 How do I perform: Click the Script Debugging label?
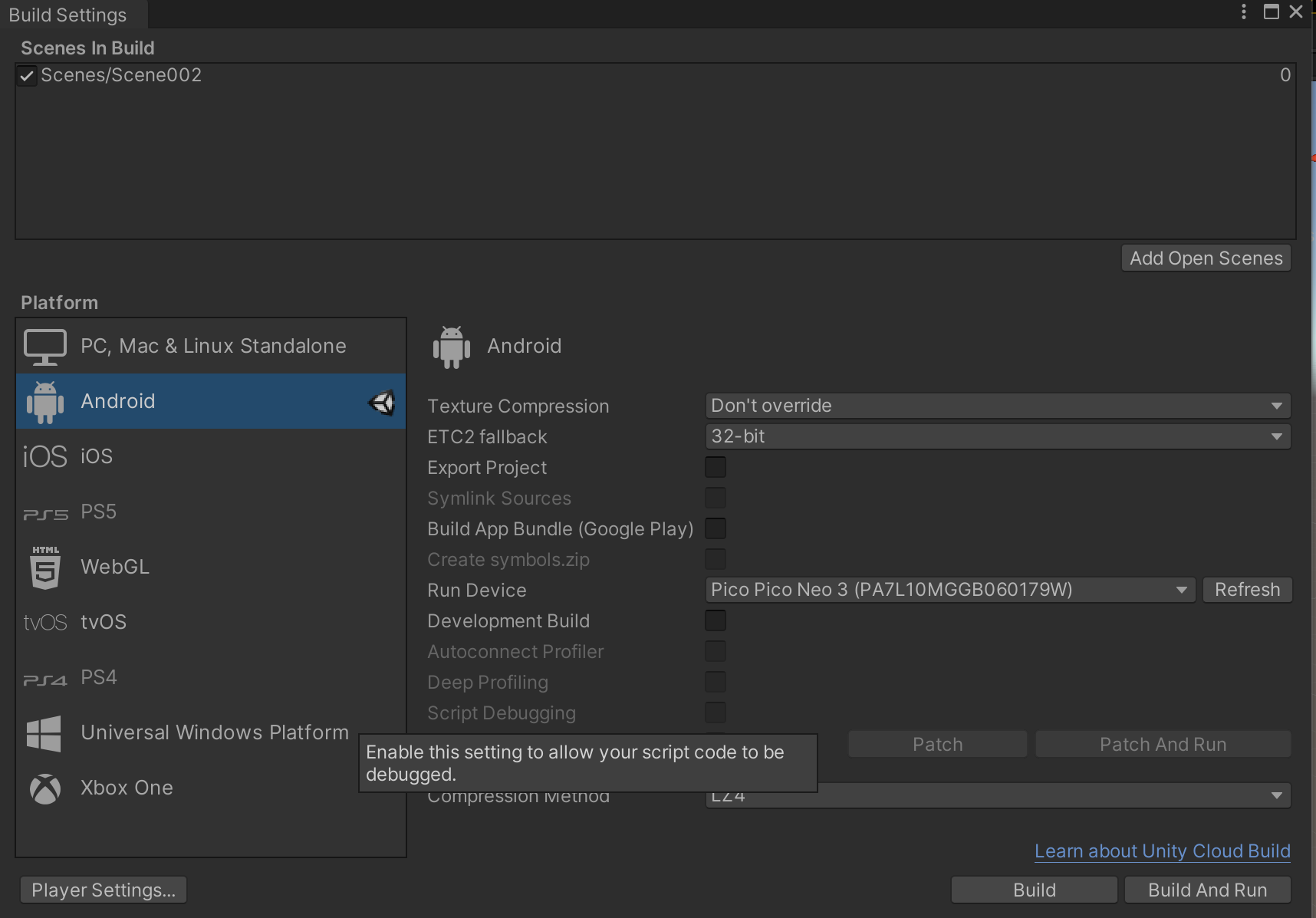(x=502, y=713)
